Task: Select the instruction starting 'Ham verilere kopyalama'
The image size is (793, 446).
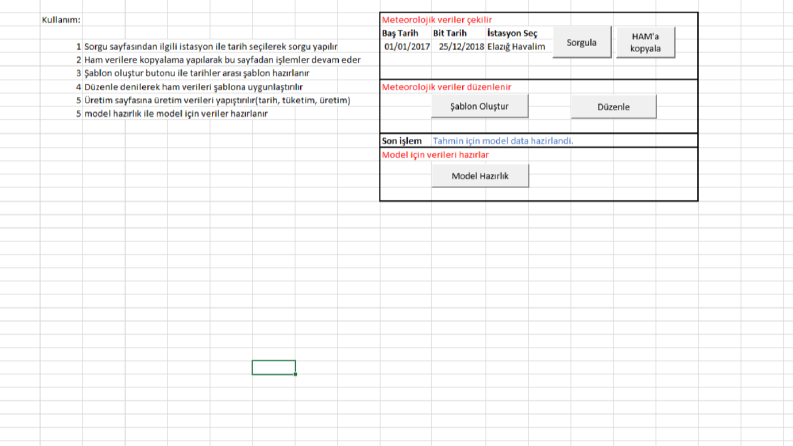Action: (222, 60)
